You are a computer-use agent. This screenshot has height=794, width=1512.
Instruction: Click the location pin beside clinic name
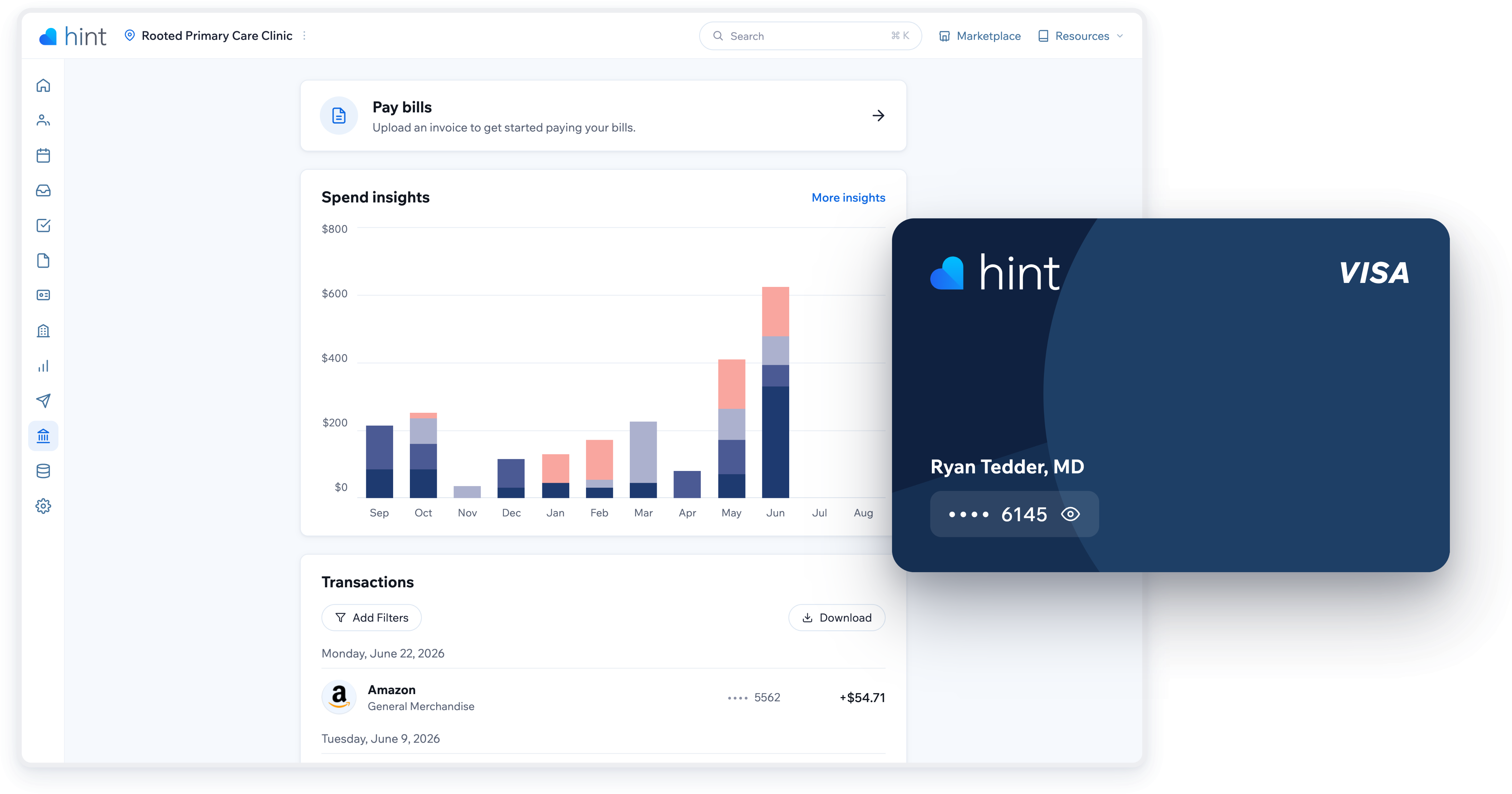coord(130,35)
